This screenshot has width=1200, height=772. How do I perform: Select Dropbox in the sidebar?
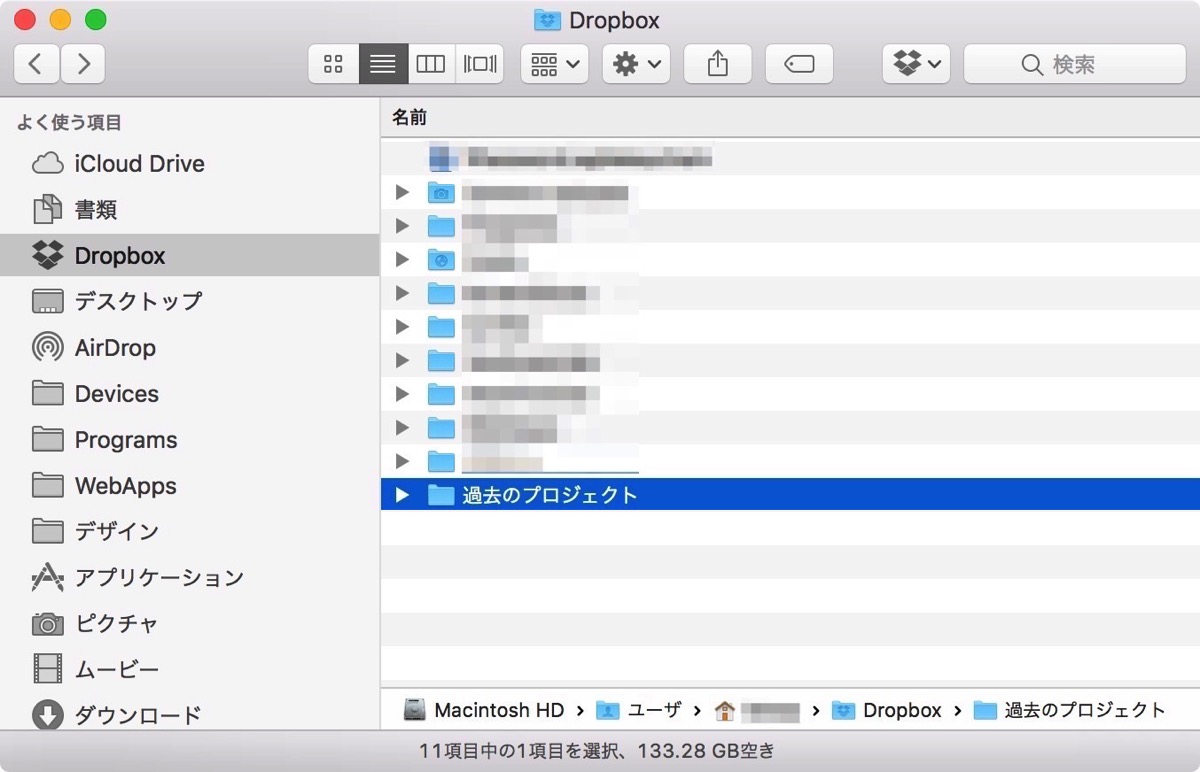coord(190,256)
